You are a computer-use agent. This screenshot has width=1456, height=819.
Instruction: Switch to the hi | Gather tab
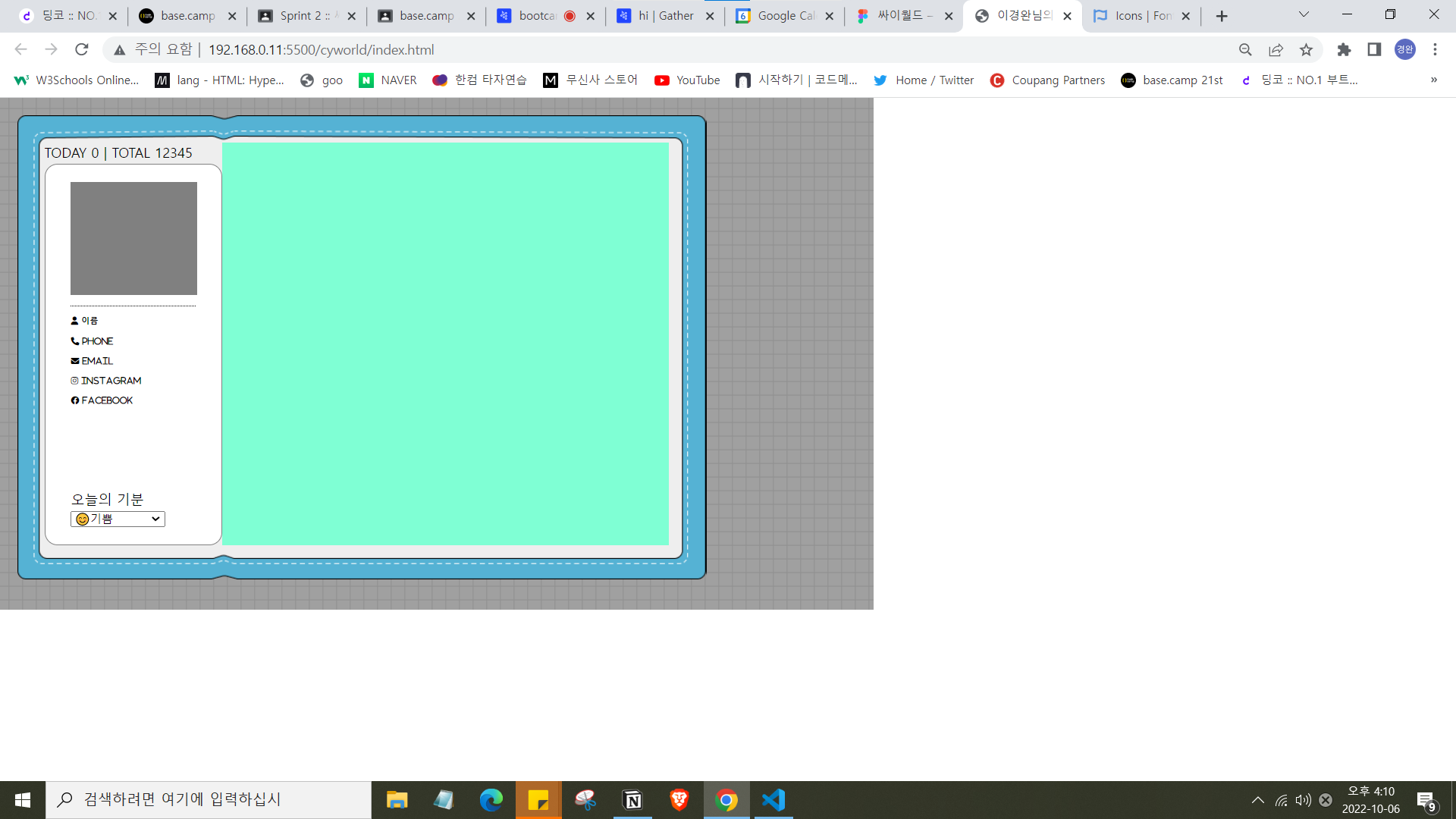point(658,16)
